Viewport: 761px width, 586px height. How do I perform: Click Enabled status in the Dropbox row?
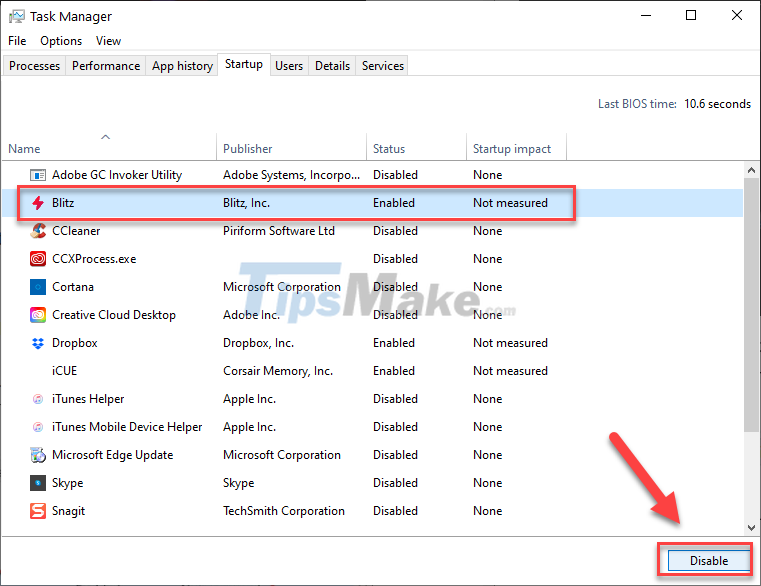[x=394, y=343]
